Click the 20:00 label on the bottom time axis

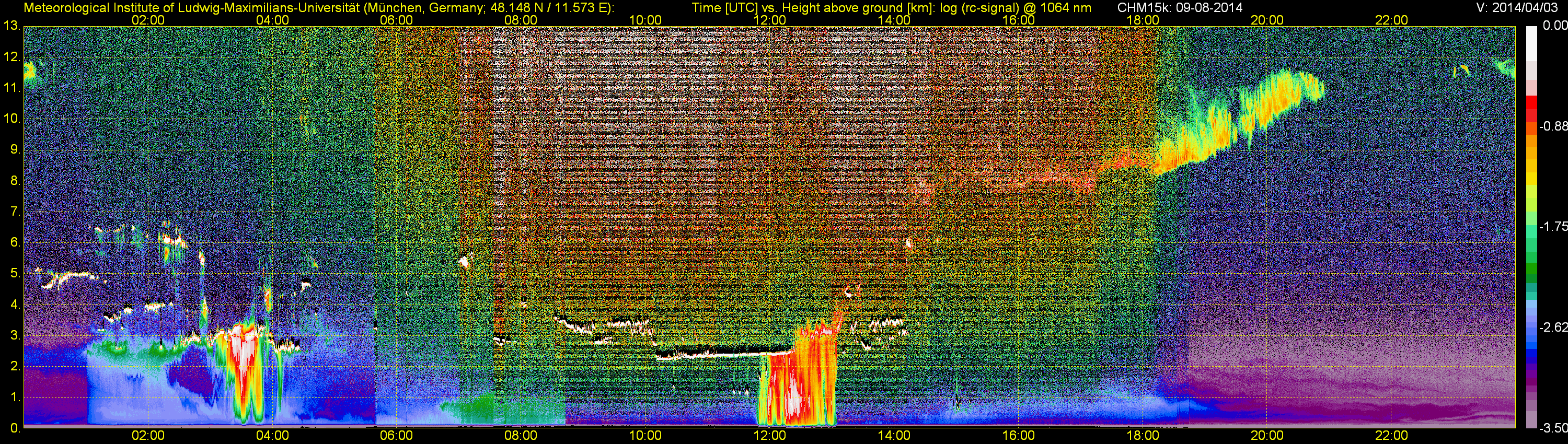coord(1267,436)
